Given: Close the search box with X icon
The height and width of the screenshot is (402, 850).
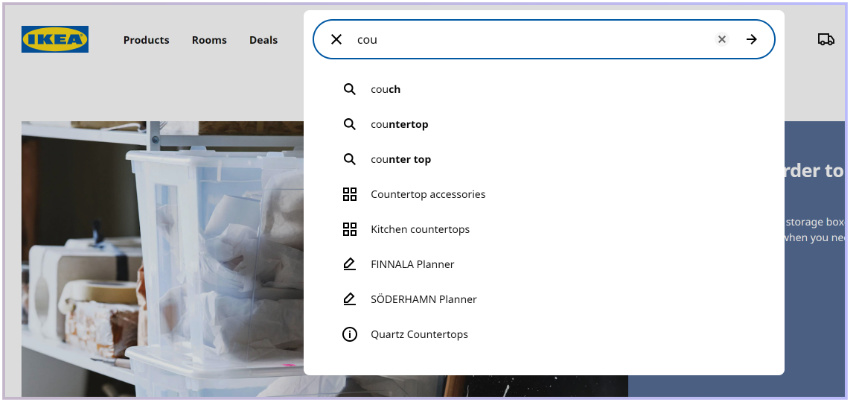Looking at the screenshot, I should pos(336,40).
